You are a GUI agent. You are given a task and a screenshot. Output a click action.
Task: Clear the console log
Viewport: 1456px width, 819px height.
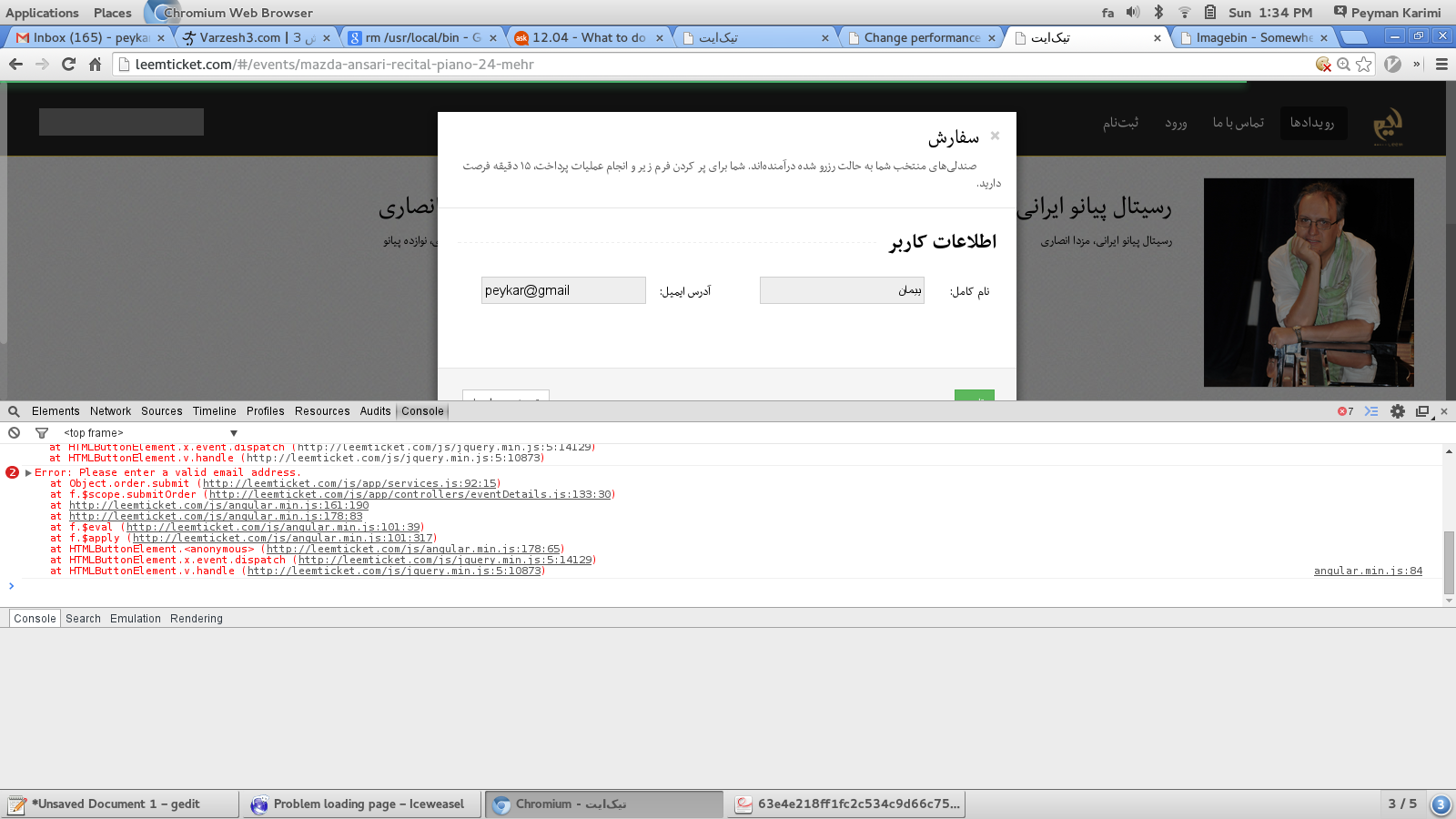[14, 433]
